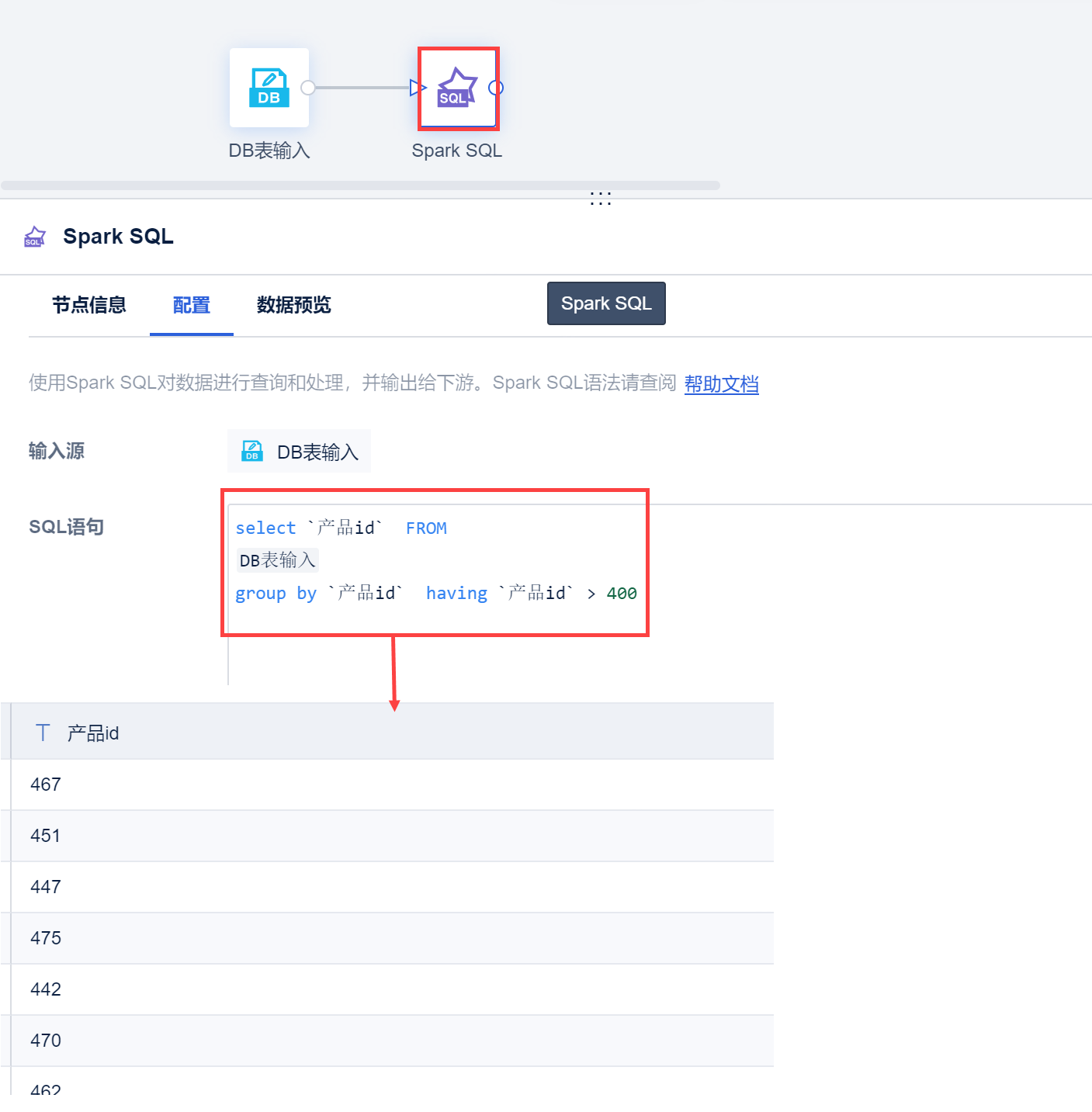Screen dimensions: 1092x1112
Task: Switch to the 节点信息 tab
Action: (89, 305)
